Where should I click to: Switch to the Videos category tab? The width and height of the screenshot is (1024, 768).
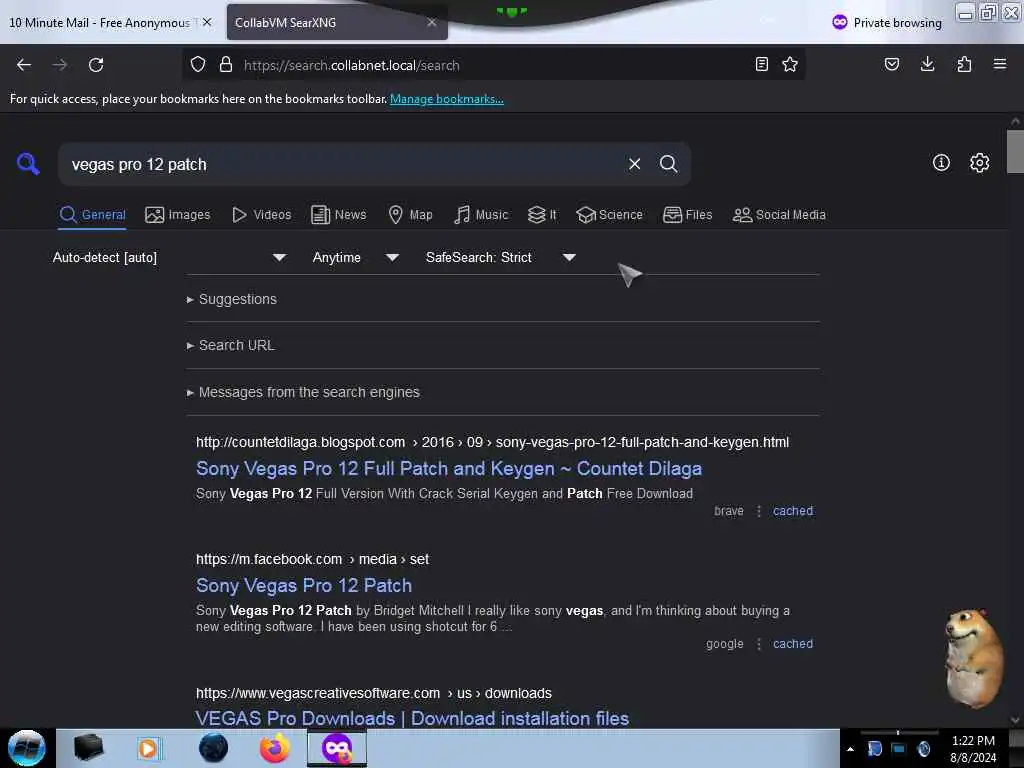coord(262,215)
